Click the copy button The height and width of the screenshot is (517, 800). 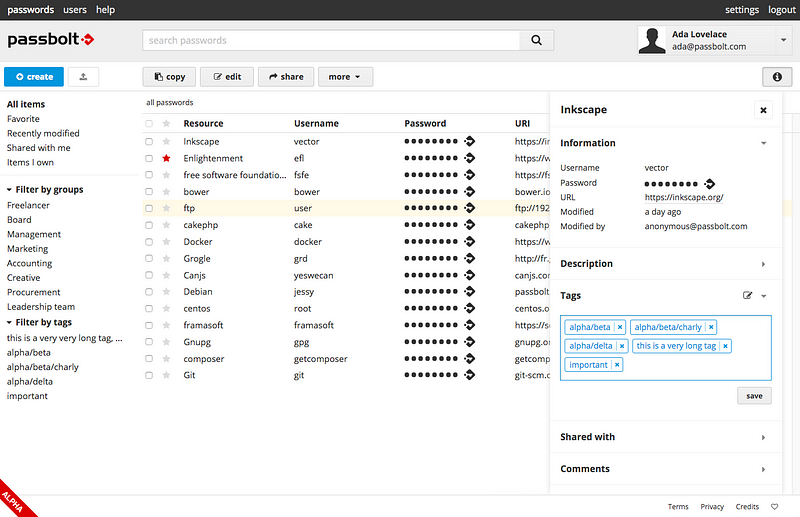[169, 77]
